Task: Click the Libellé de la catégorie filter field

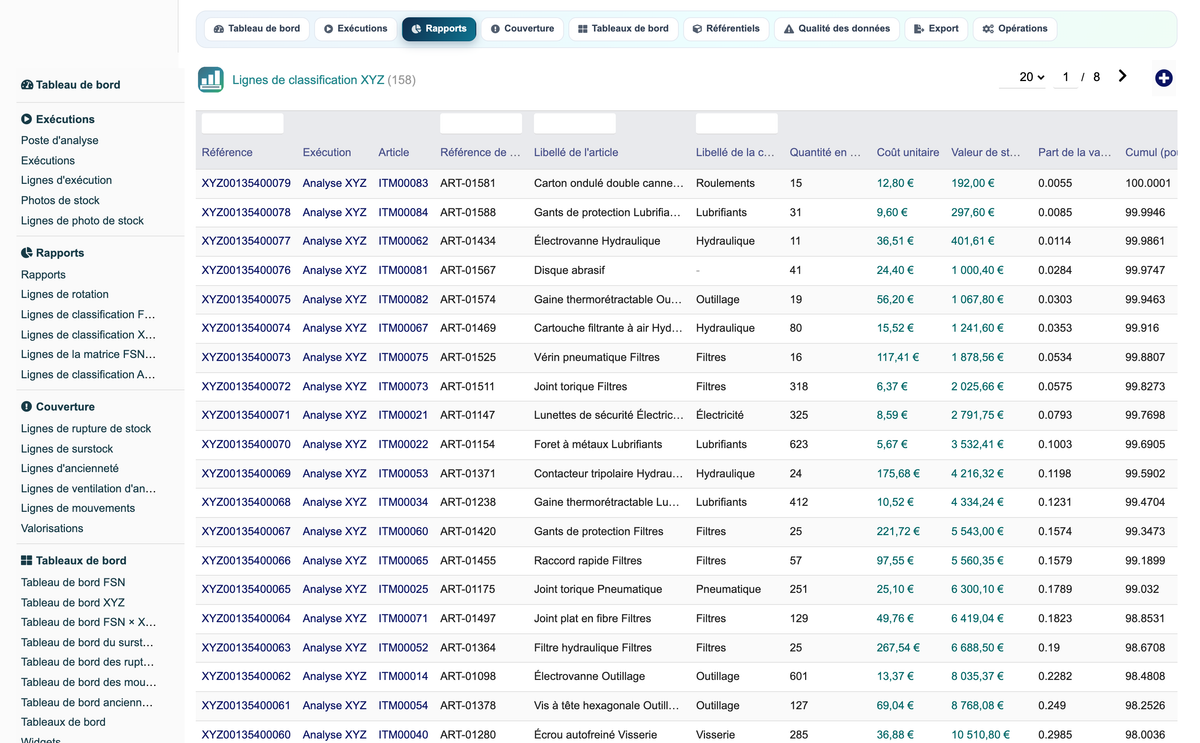Action: [737, 123]
